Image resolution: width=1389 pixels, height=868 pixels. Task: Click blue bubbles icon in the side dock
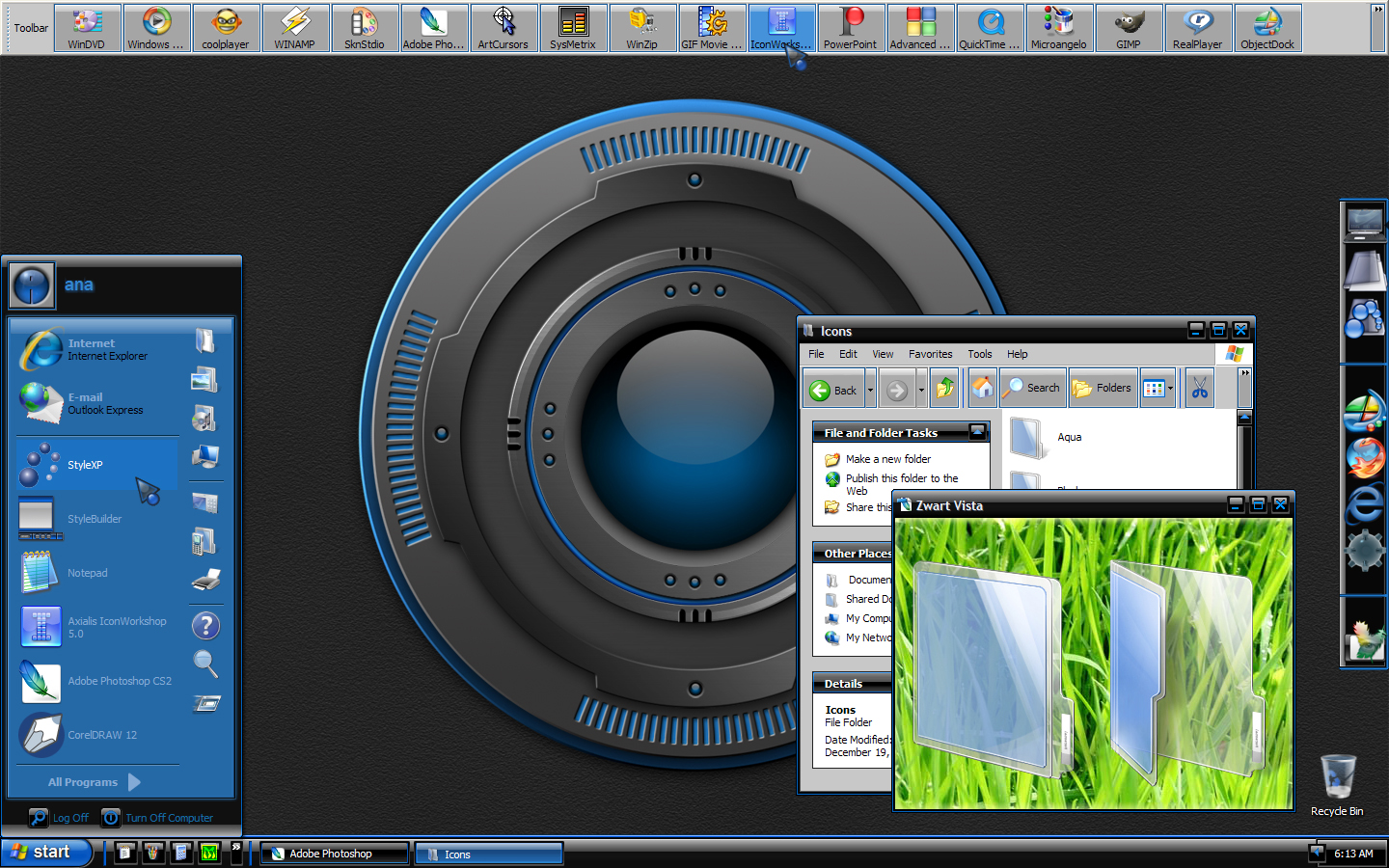(x=1365, y=317)
